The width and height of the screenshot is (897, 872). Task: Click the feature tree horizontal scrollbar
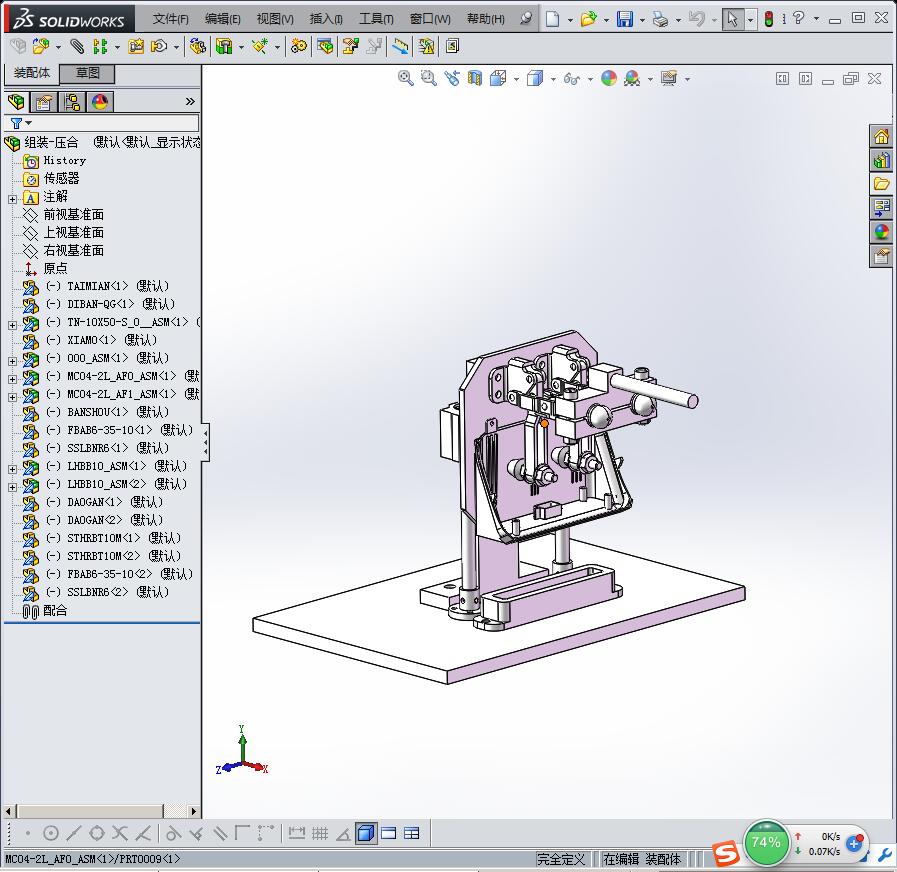90,811
